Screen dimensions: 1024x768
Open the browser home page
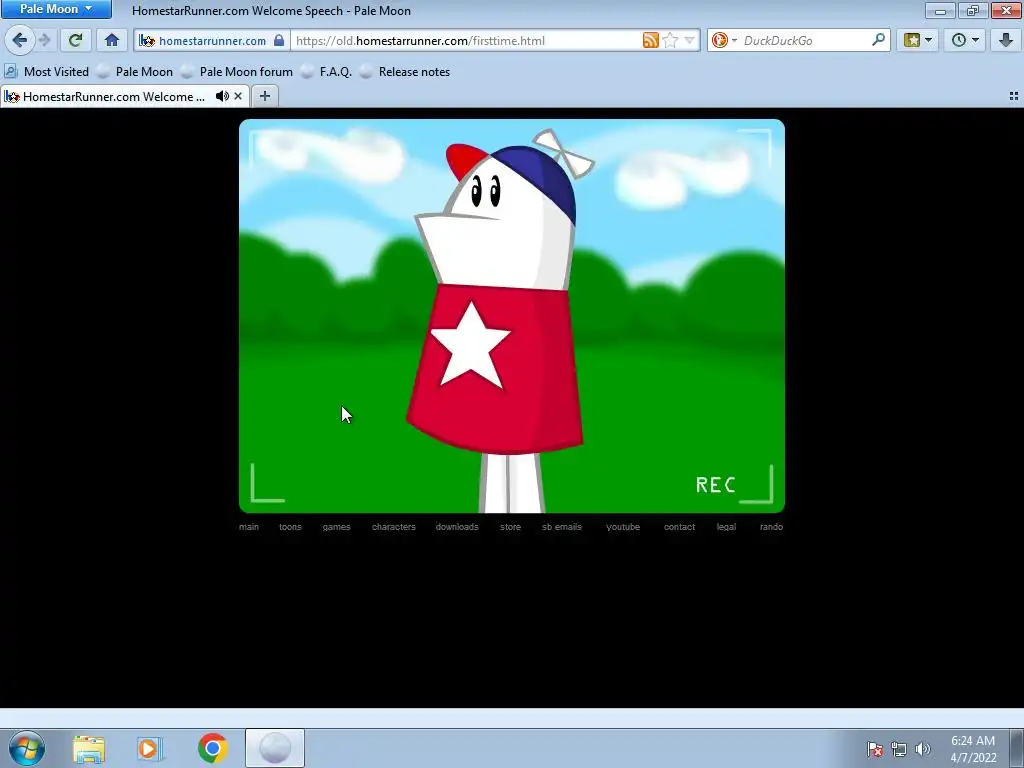(112, 40)
